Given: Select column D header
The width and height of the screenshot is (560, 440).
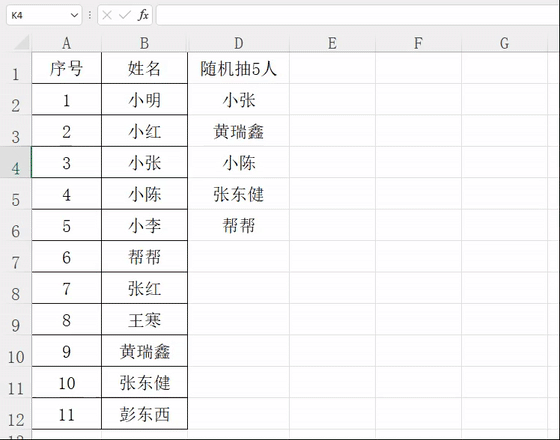Looking at the screenshot, I should click(x=239, y=43).
